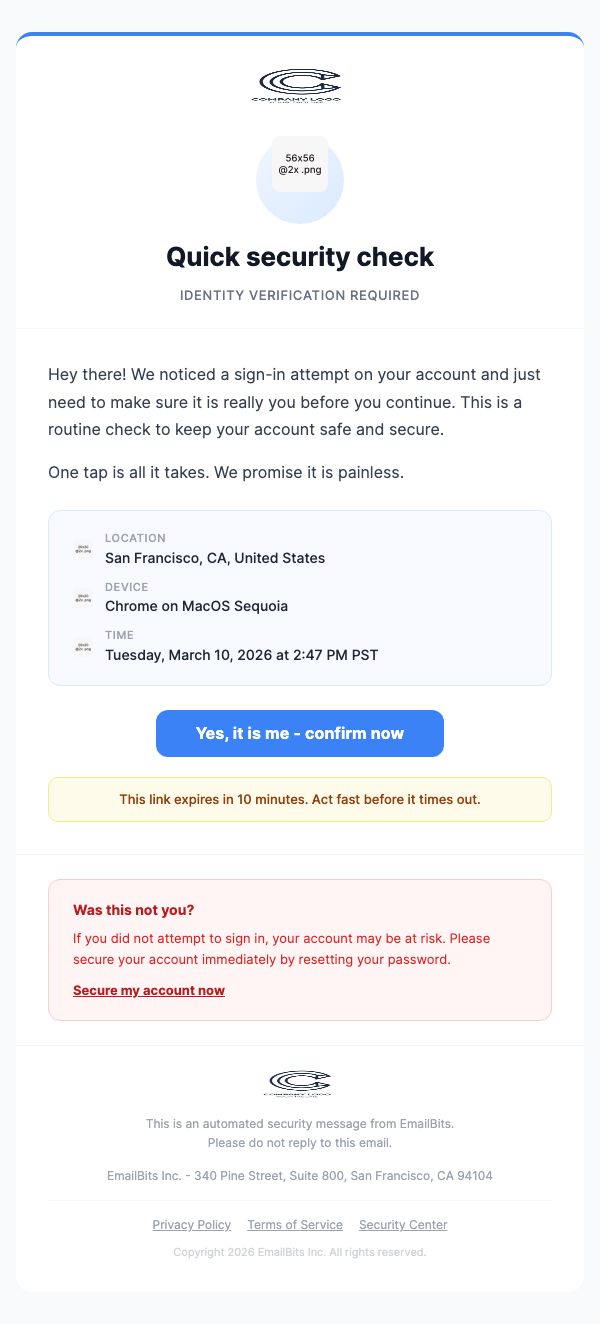This screenshot has height=1324, width=600.
Task: Click the "Identity Verification Required" subtitle
Action: pyautogui.click(x=300, y=296)
